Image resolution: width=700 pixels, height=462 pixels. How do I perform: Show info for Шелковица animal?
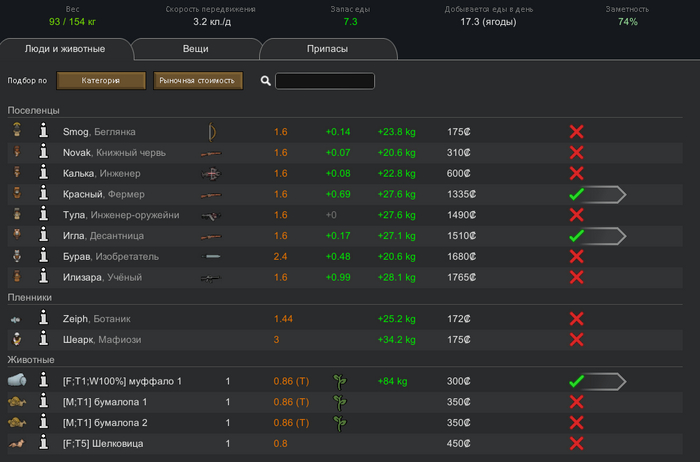[44, 443]
